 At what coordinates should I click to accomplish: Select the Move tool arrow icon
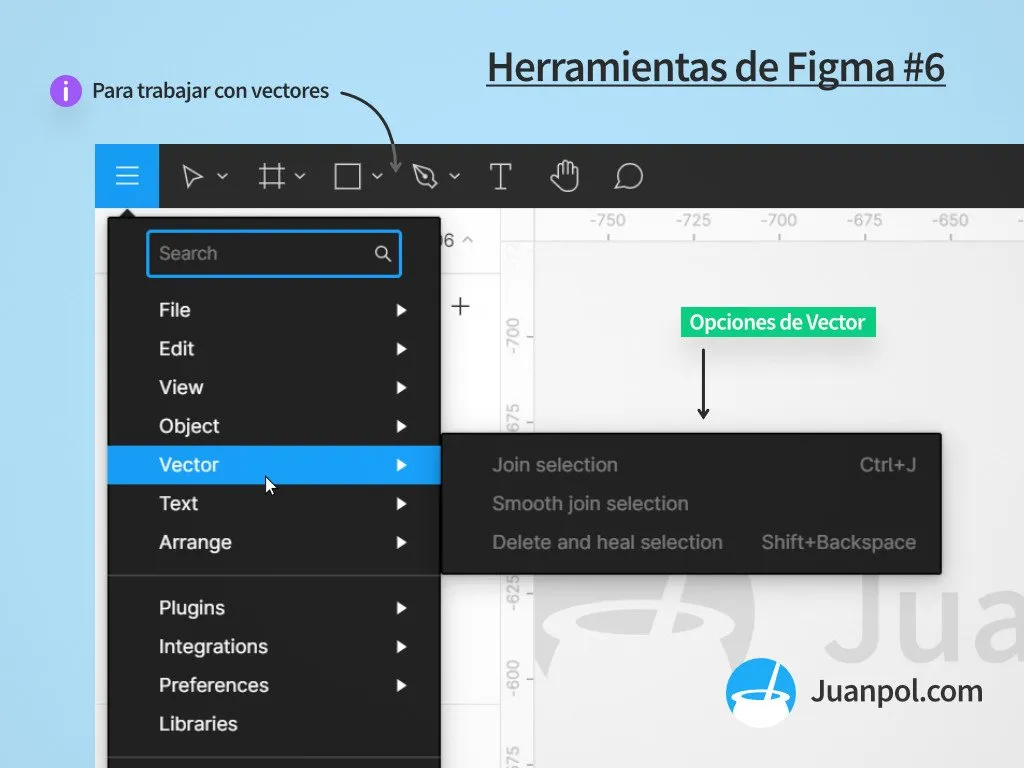pyautogui.click(x=192, y=176)
